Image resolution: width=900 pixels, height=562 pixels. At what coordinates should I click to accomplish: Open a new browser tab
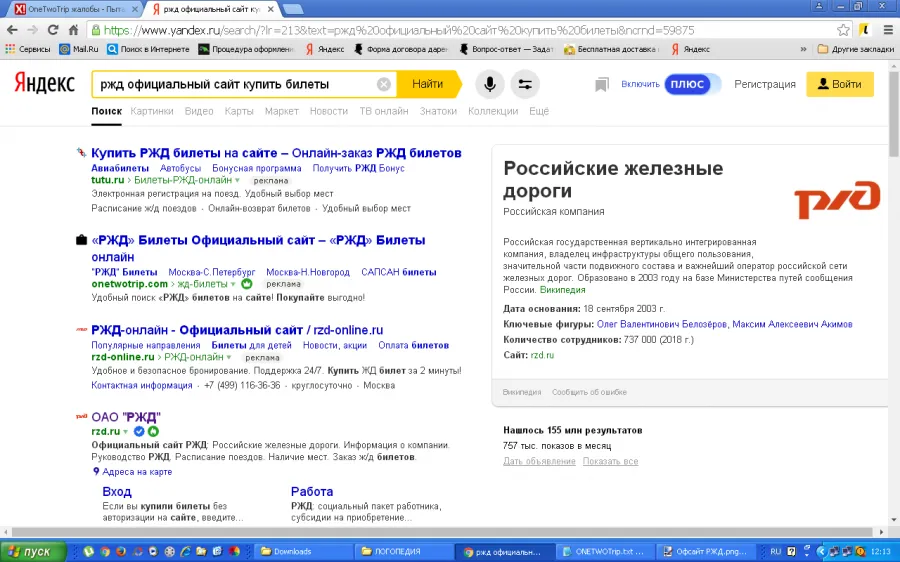click(293, 9)
